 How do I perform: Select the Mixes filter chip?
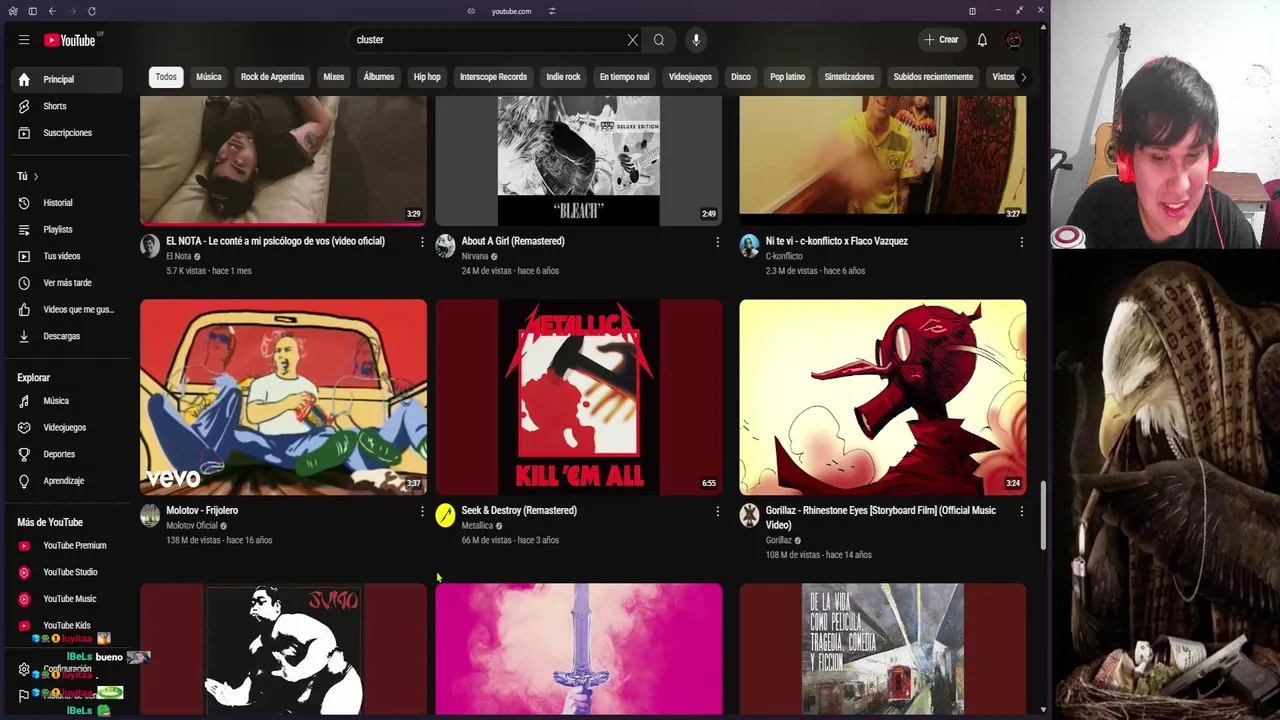pyautogui.click(x=334, y=77)
